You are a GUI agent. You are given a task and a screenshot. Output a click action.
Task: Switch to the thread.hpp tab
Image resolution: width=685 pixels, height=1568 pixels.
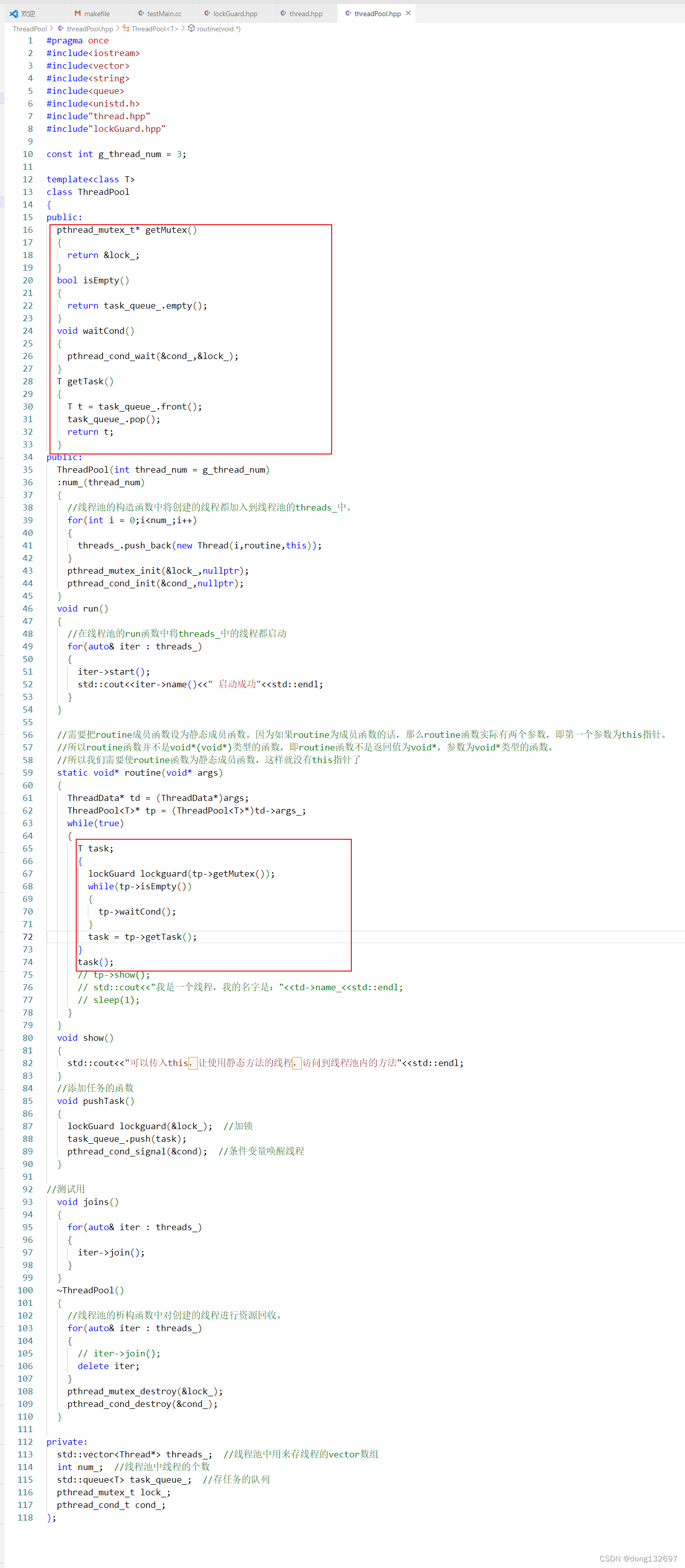pyautogui.click(x=306, y=14)
